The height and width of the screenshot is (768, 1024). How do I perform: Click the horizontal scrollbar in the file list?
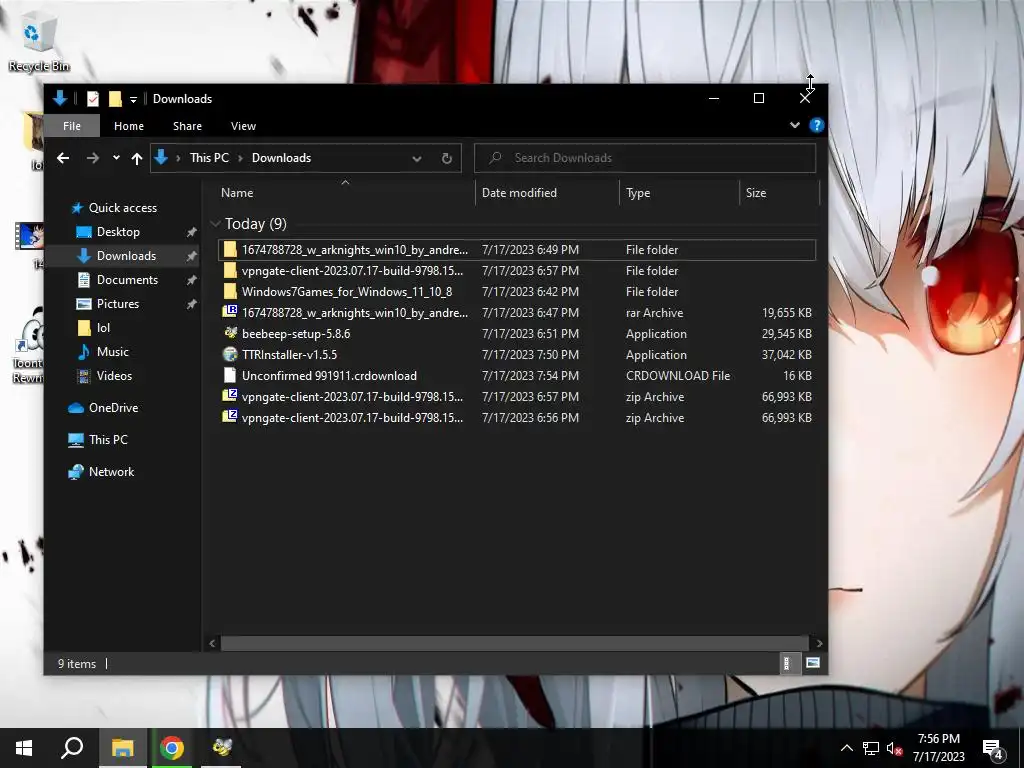pyautogui.click(x=514, y=643)
